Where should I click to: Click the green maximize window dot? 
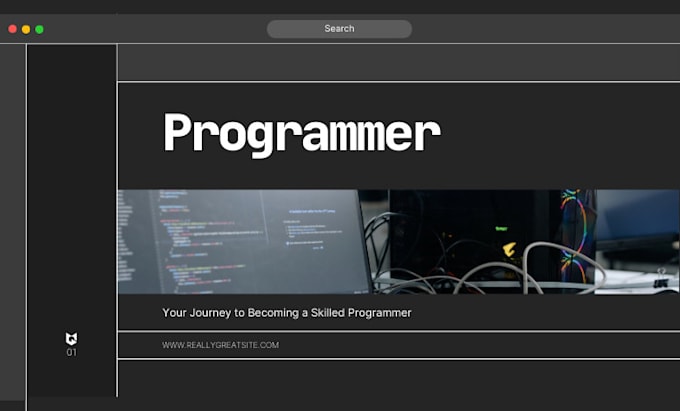pos(39,29)
